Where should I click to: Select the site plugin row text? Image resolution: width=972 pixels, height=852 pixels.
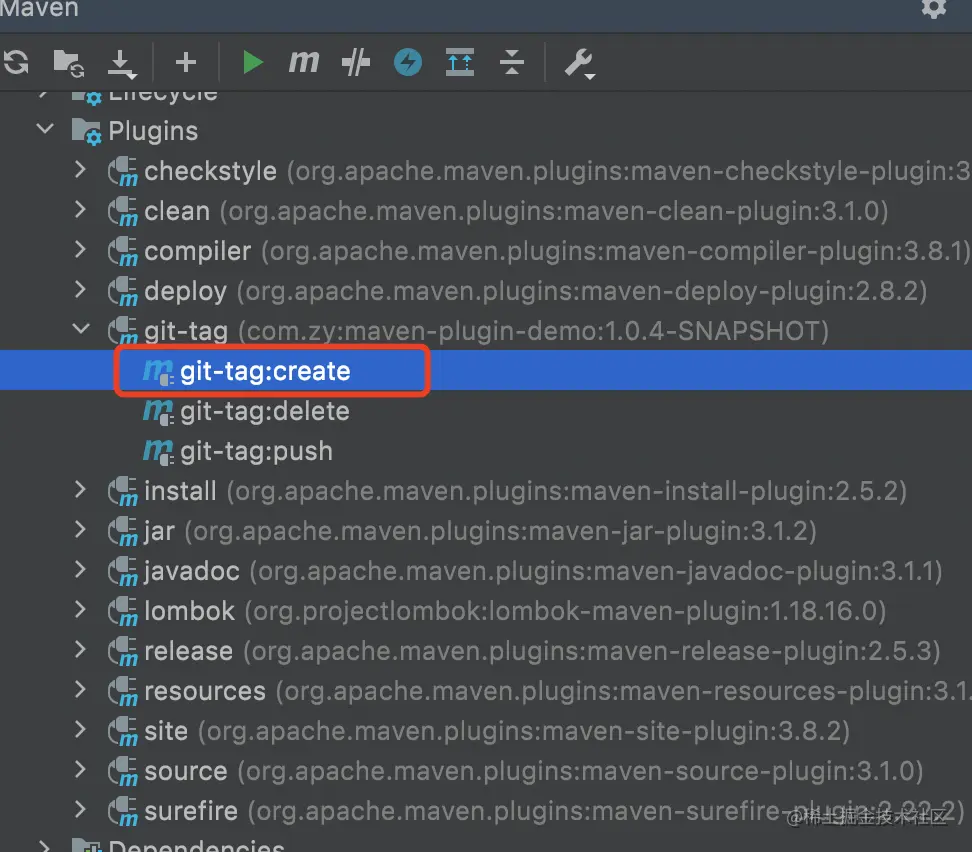pyautogui.click(x=497, y=731)
